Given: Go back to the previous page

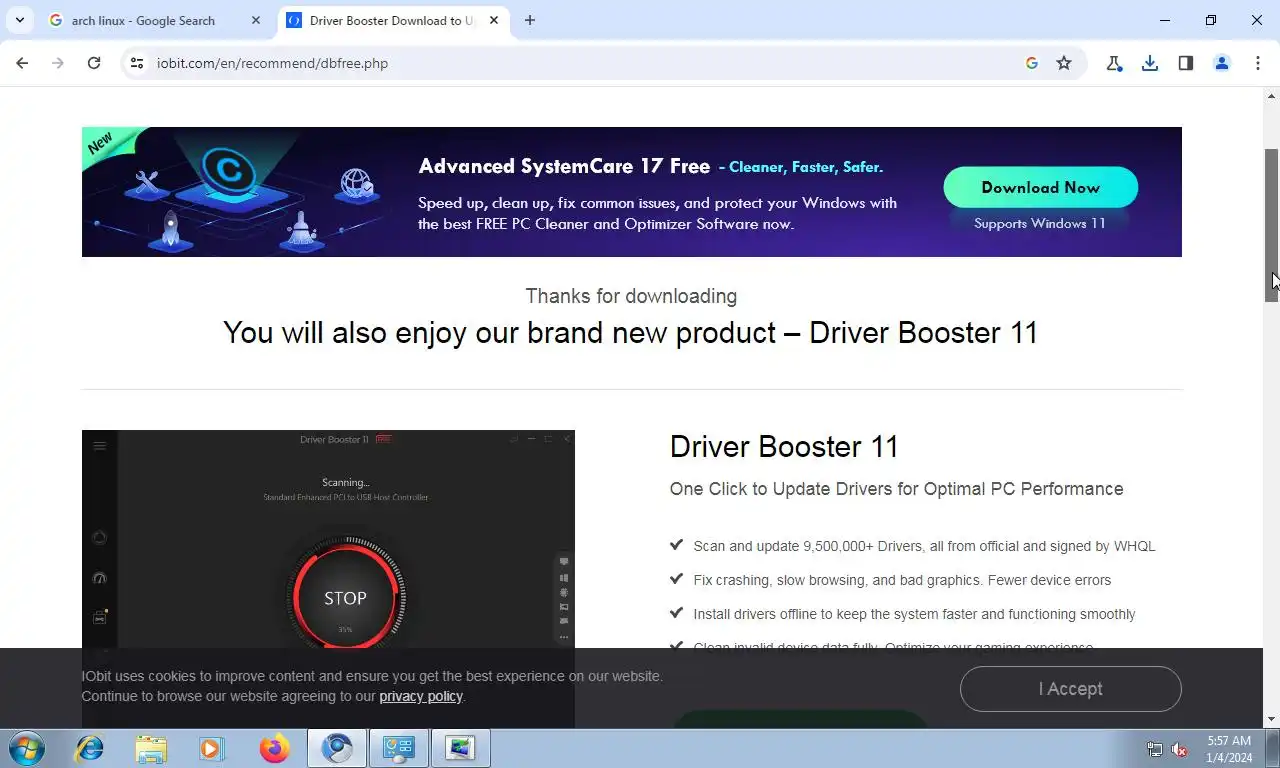Looking at the screenshot, I should tap(22, 63).
